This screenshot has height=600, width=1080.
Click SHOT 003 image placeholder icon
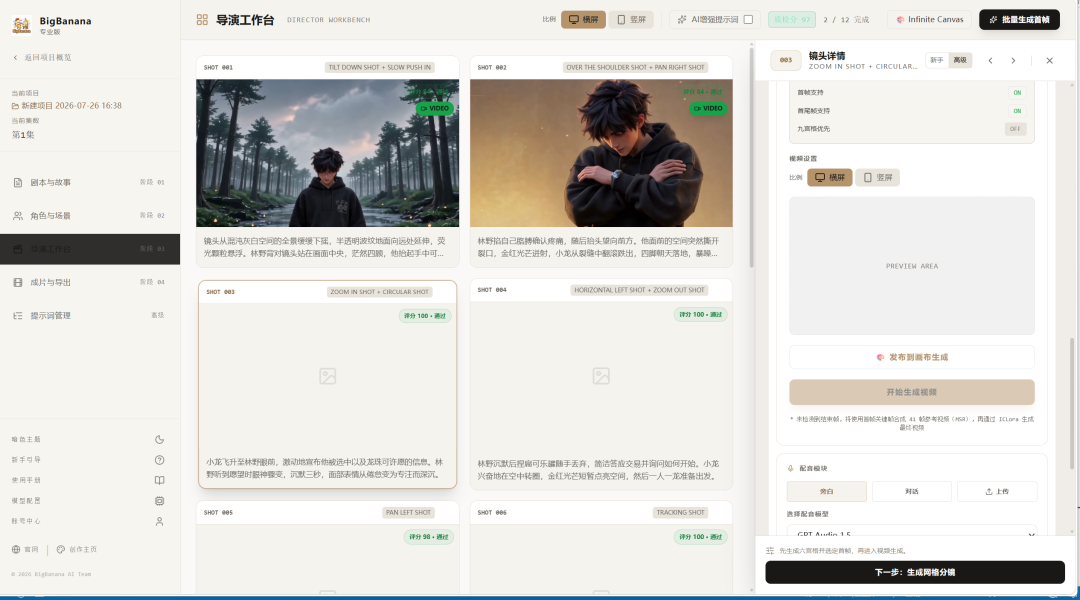click(x=328, y=376)
